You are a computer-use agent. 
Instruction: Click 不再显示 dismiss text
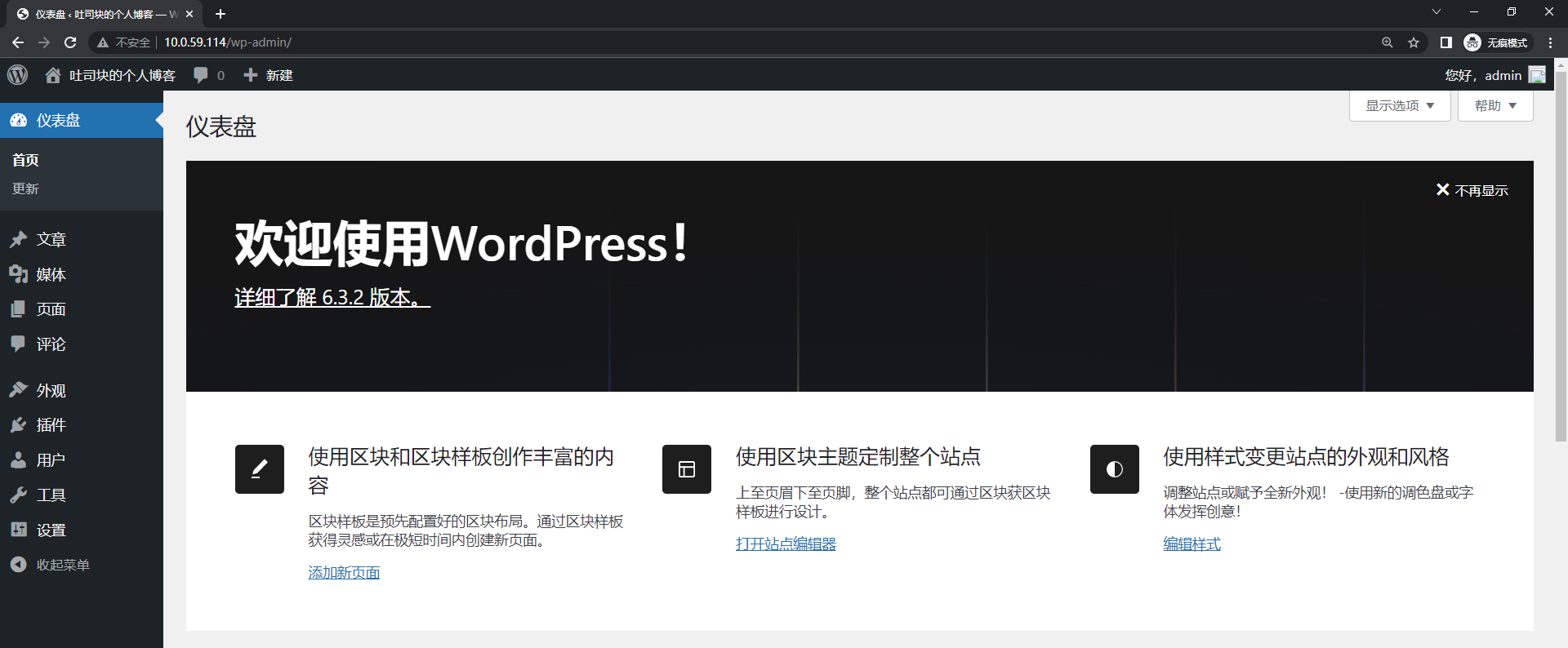(x=1481, y=190)
